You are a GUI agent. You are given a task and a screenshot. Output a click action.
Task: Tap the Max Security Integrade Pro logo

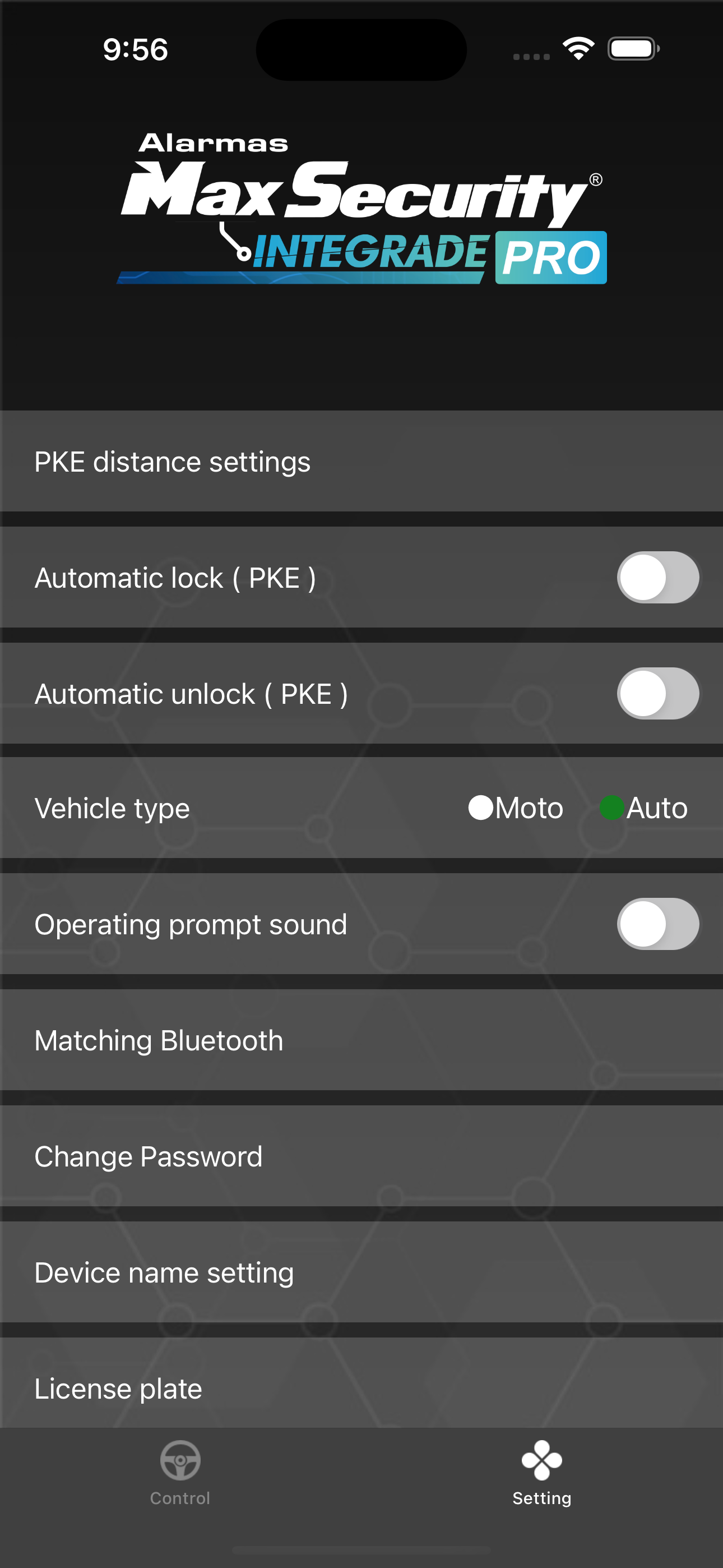[x=362, y=208]
